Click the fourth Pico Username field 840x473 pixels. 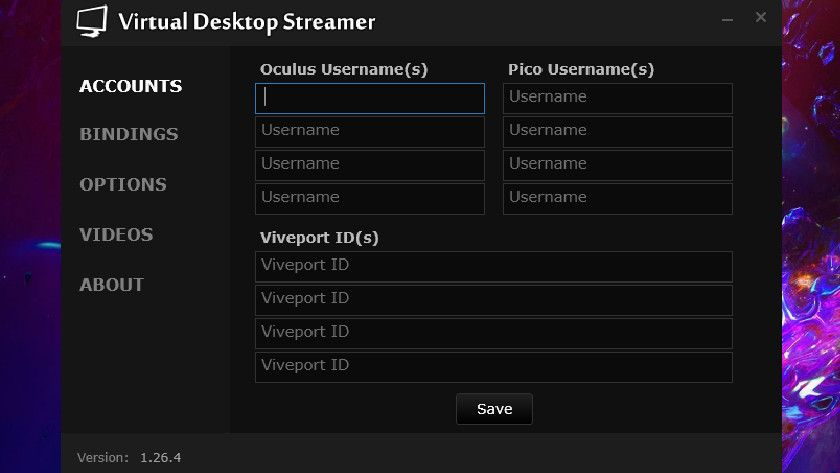pyautogui.click(x=617, y=198)
